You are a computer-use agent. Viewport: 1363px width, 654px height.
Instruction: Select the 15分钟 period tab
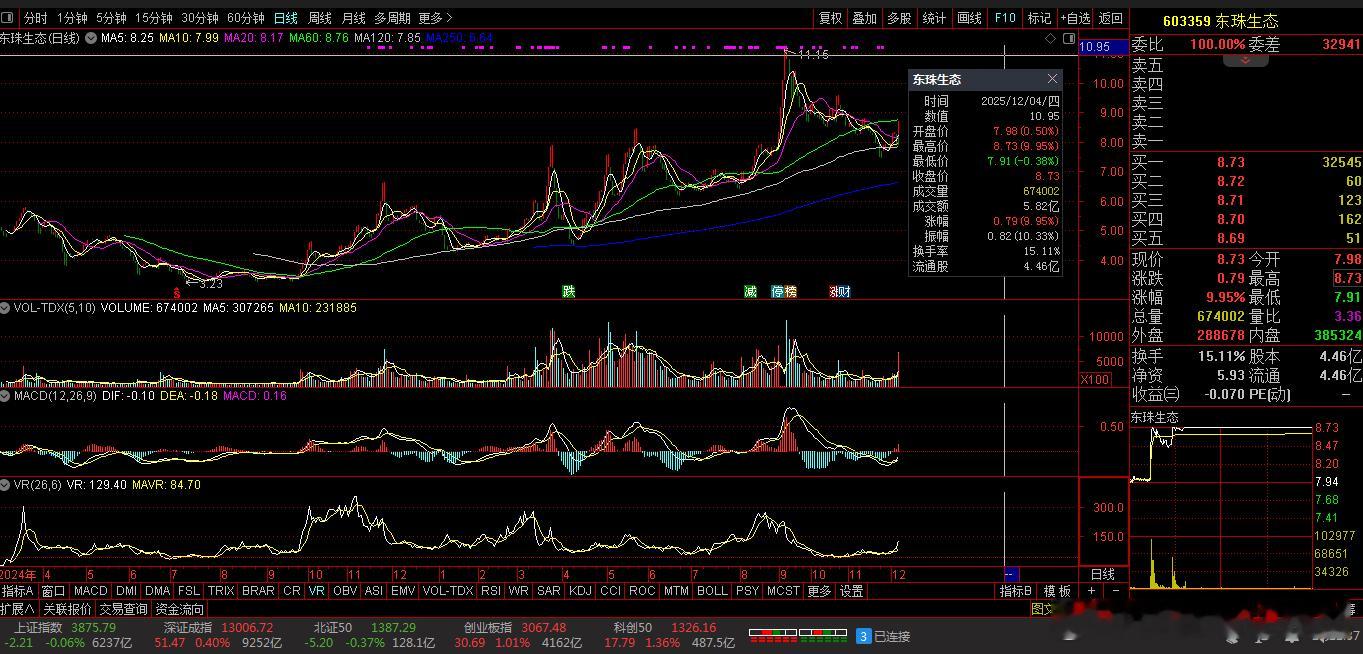153,18
